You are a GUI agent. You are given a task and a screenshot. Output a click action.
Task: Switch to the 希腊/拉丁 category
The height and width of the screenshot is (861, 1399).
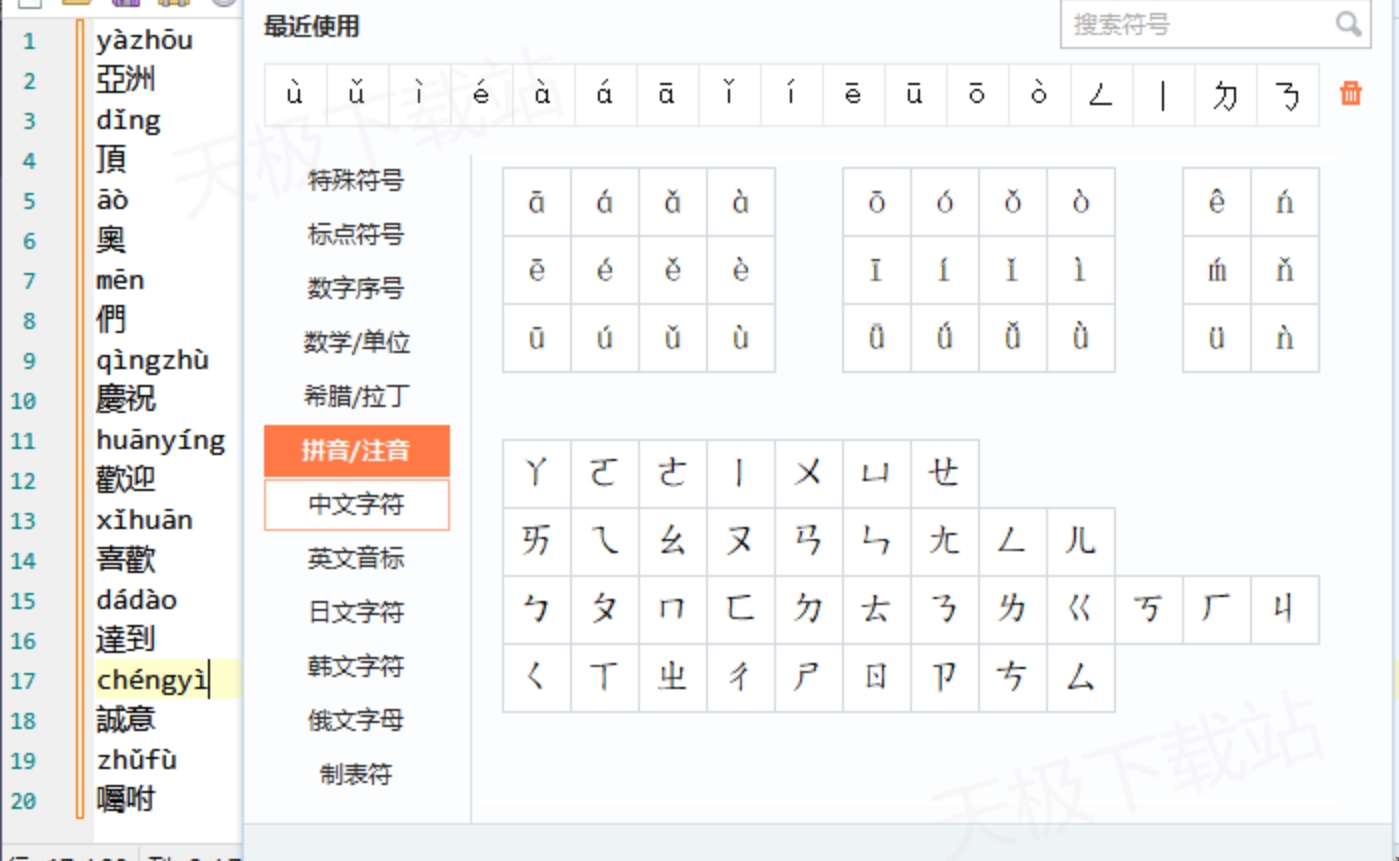click(x=356, y=397)
